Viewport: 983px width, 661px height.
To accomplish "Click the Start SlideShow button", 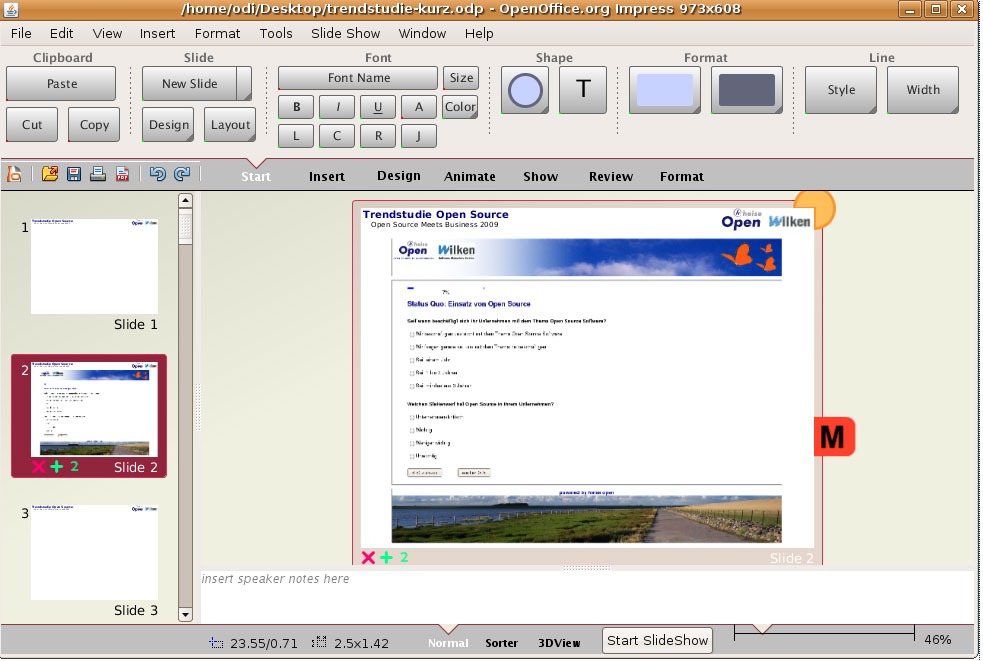I will 657,641.
